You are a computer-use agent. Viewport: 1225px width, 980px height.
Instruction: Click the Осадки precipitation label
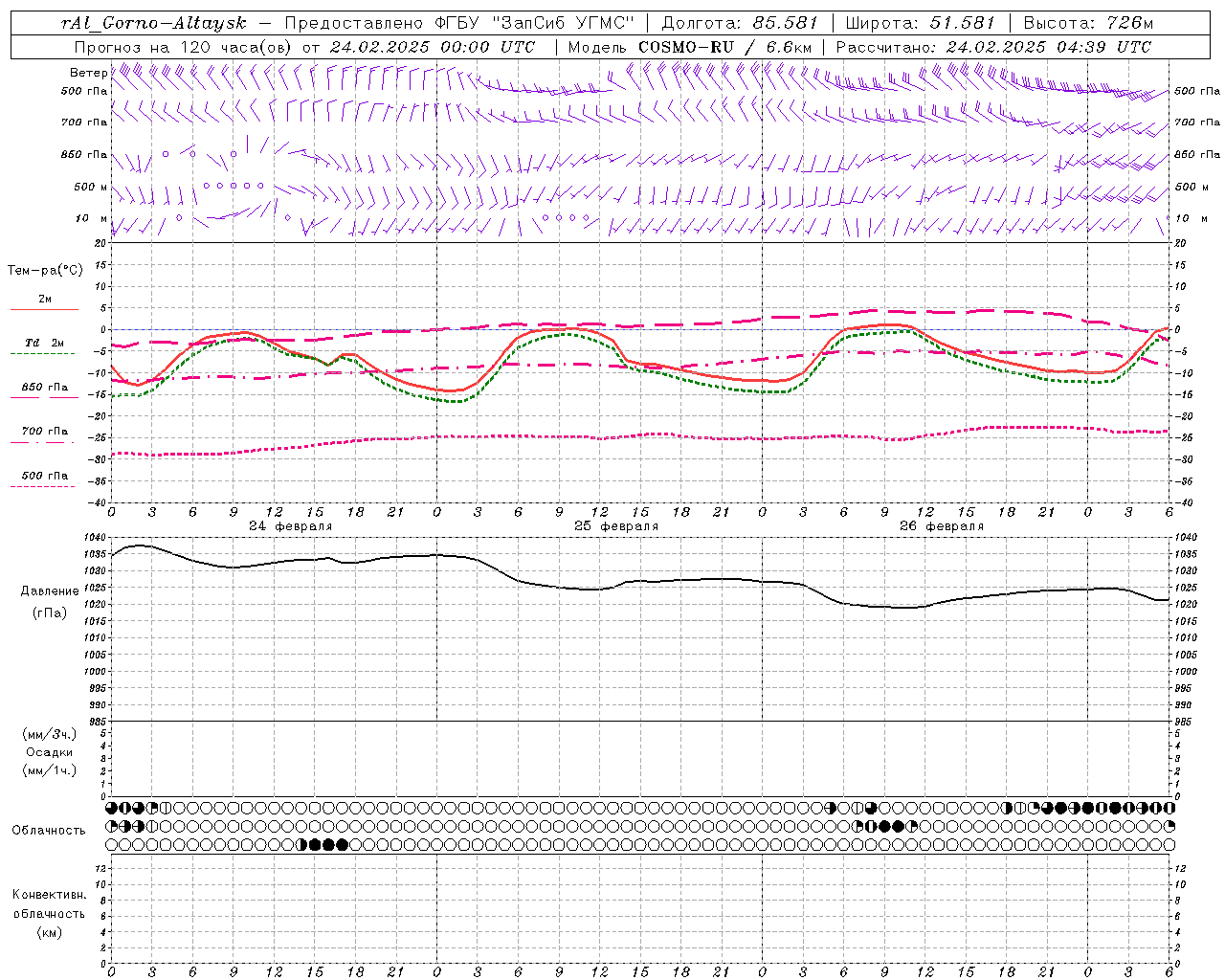click(x=50, y=752)
